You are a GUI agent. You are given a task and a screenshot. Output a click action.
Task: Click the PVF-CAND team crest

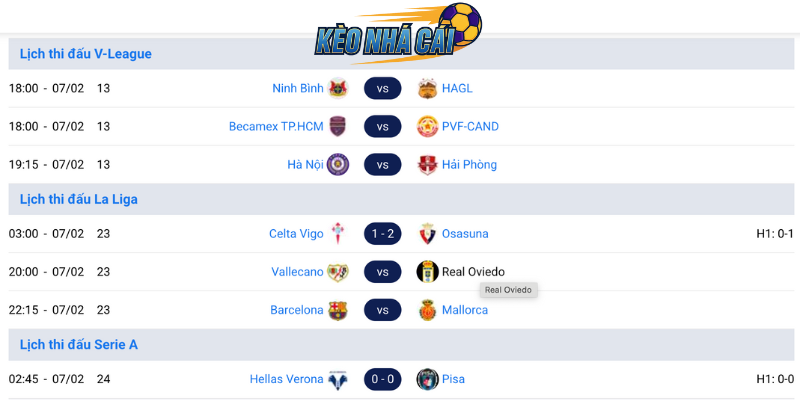[x=428, y=127]
